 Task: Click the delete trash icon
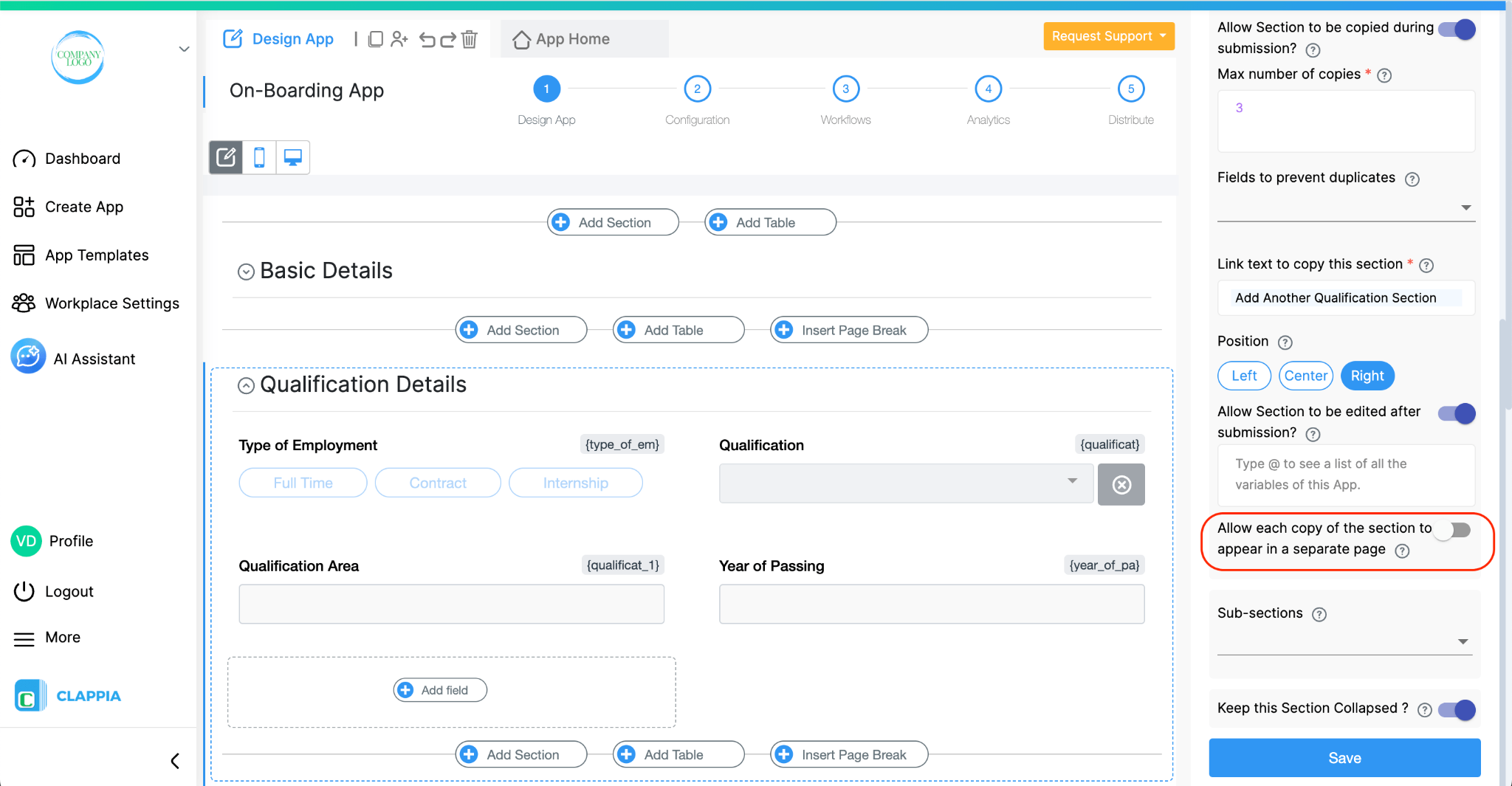[x=470, y=39]
